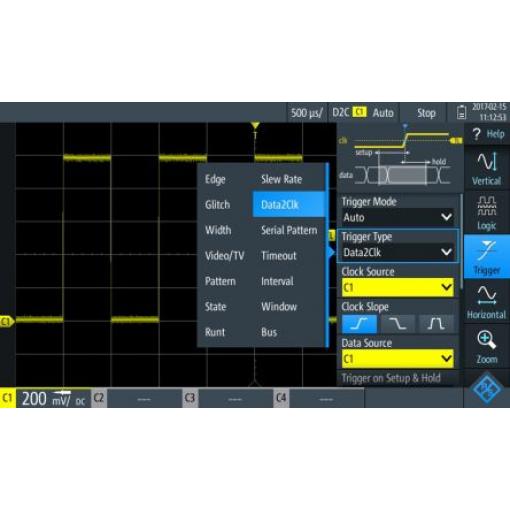Choose Window trigger type

coord(279,307)
